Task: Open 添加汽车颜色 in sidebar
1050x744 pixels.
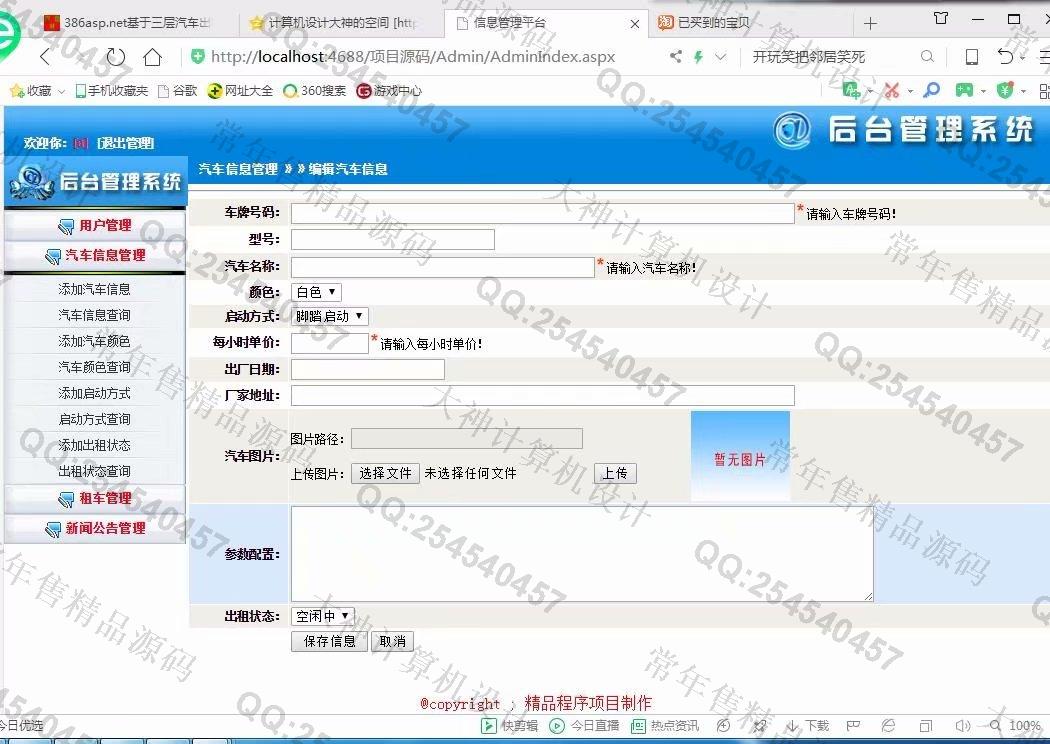Action: (94, 342)
